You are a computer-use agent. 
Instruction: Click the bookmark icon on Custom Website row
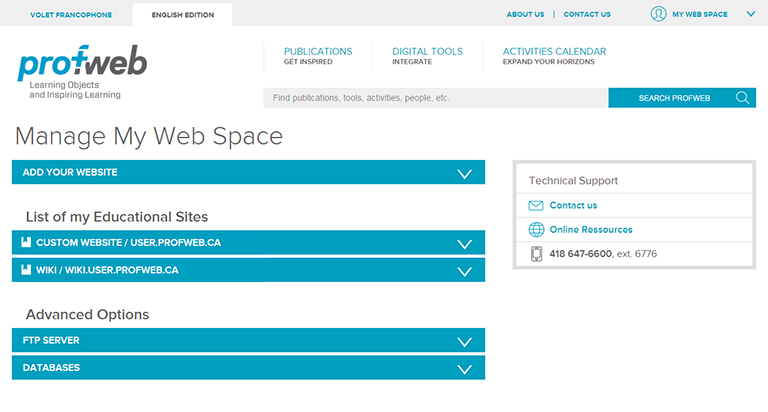pyautogui.click(x=26, y=242)
